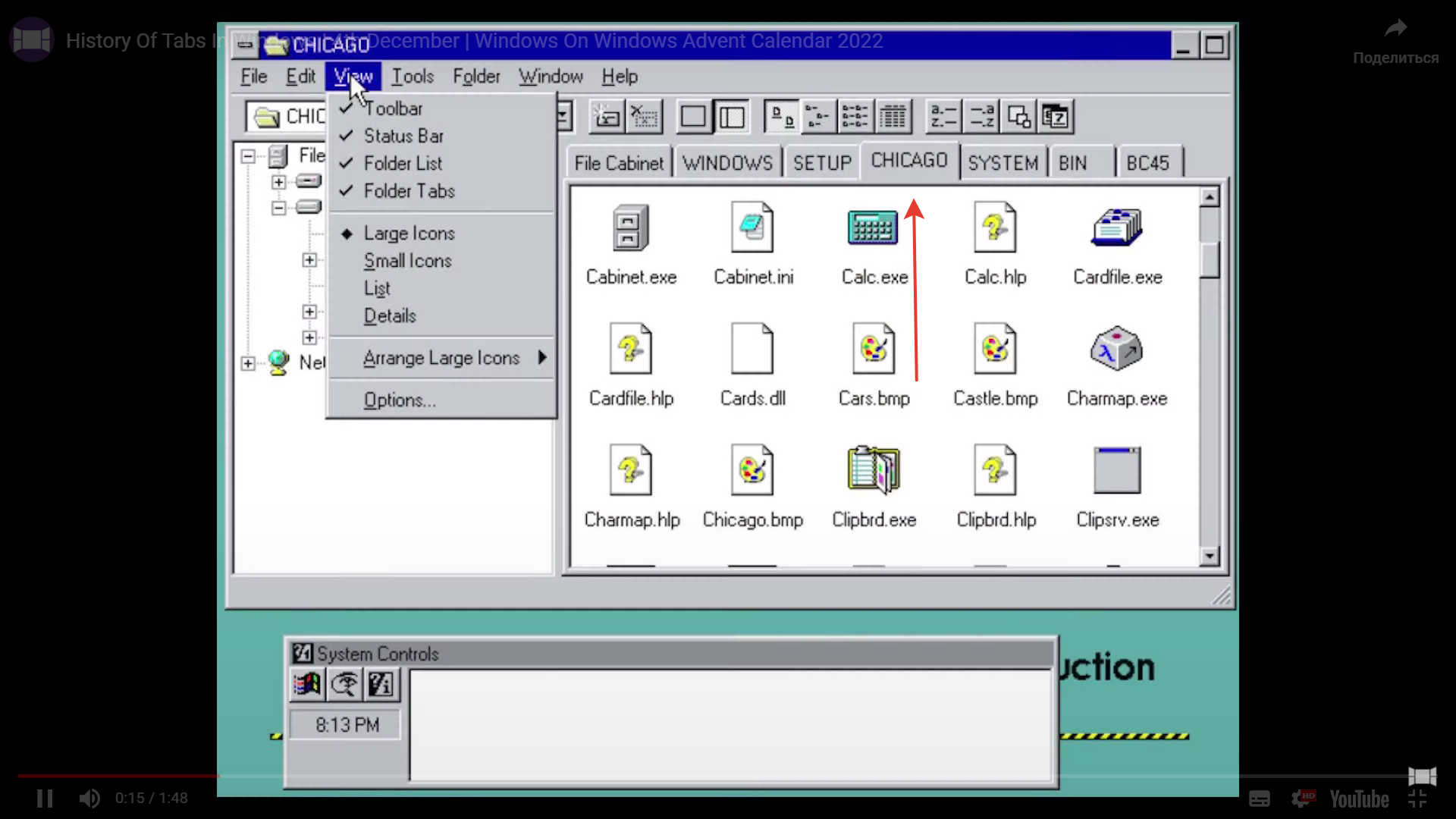This screenshot has width=1456, height=819.
Task: Exit fullscreen mode
Action: (x=1417, y=799)
